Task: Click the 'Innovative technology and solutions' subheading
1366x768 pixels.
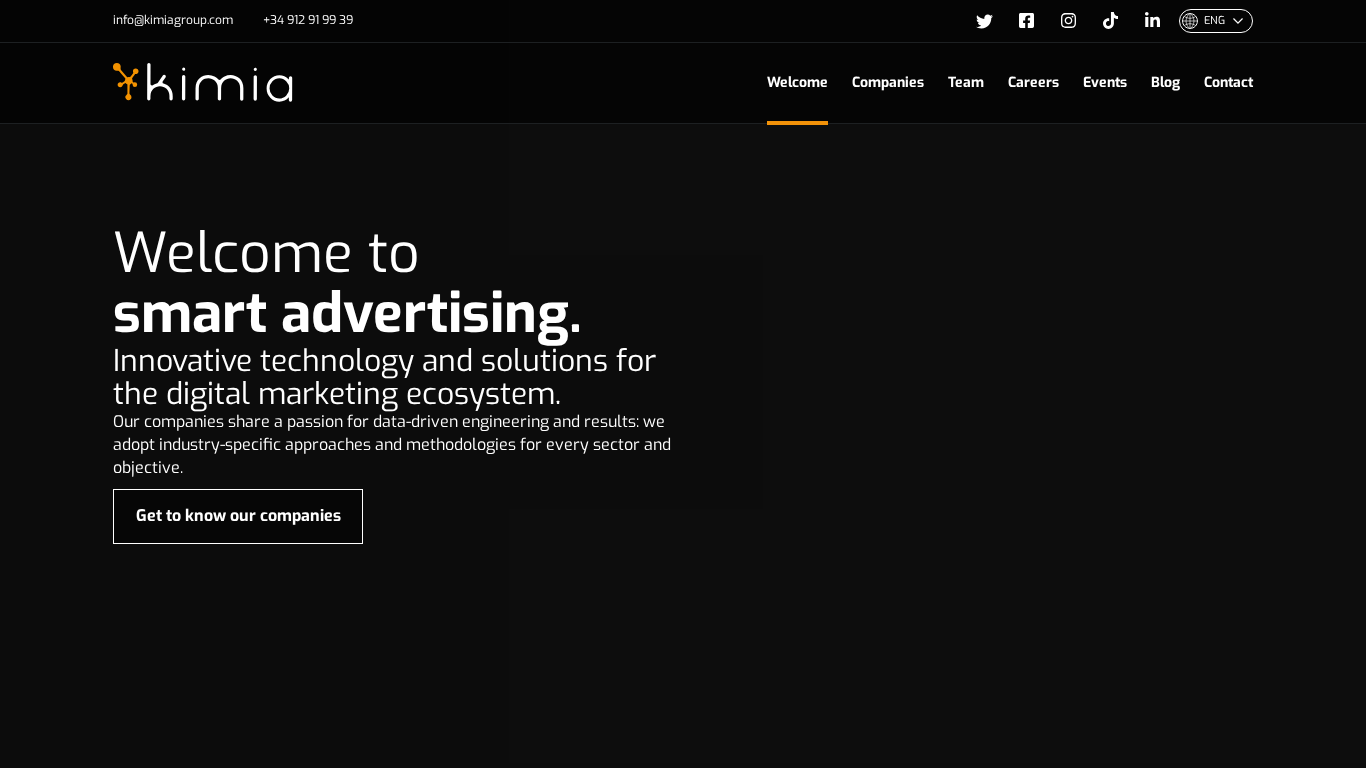Action: point(384,377)
